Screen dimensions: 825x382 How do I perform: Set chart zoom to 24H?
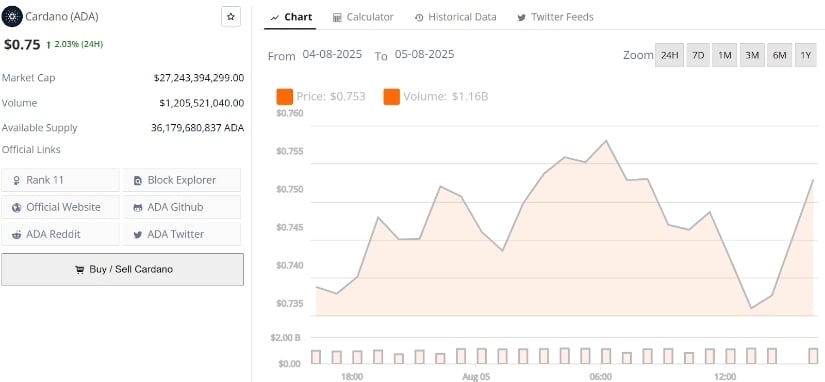coord(669,55)
